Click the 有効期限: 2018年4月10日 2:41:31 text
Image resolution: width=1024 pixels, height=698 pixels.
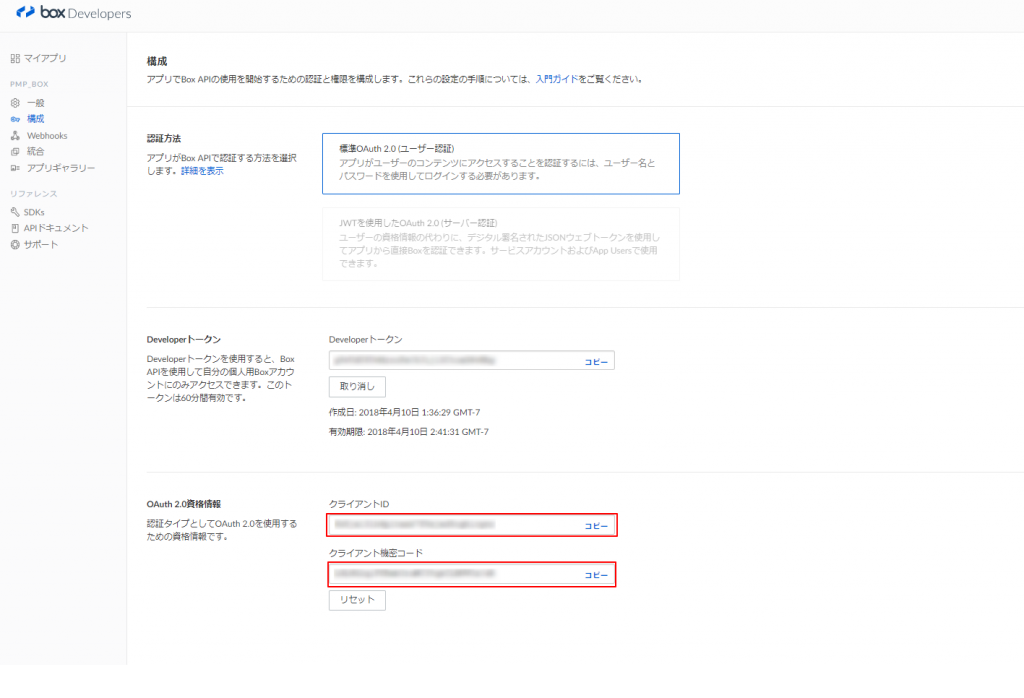point(409,432)
